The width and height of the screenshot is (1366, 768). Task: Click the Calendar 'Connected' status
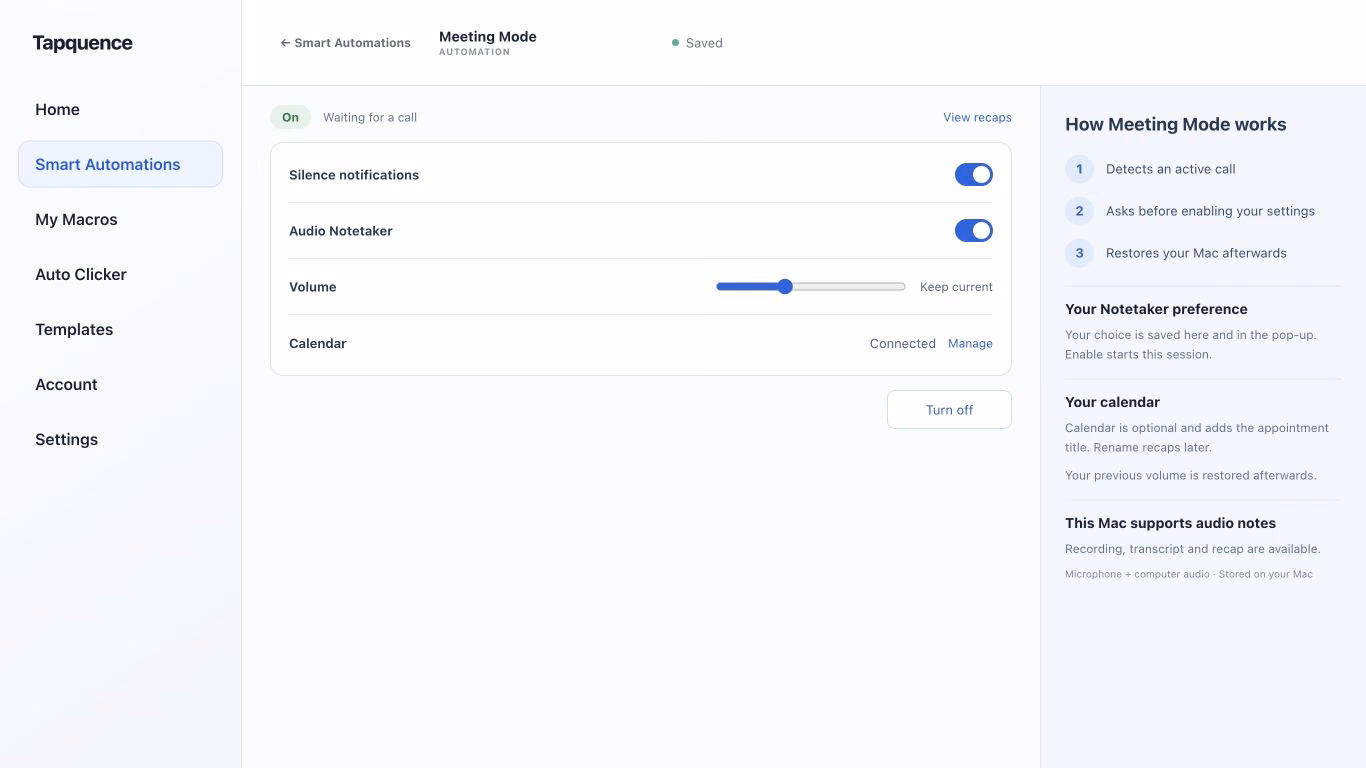pos(903,343)
